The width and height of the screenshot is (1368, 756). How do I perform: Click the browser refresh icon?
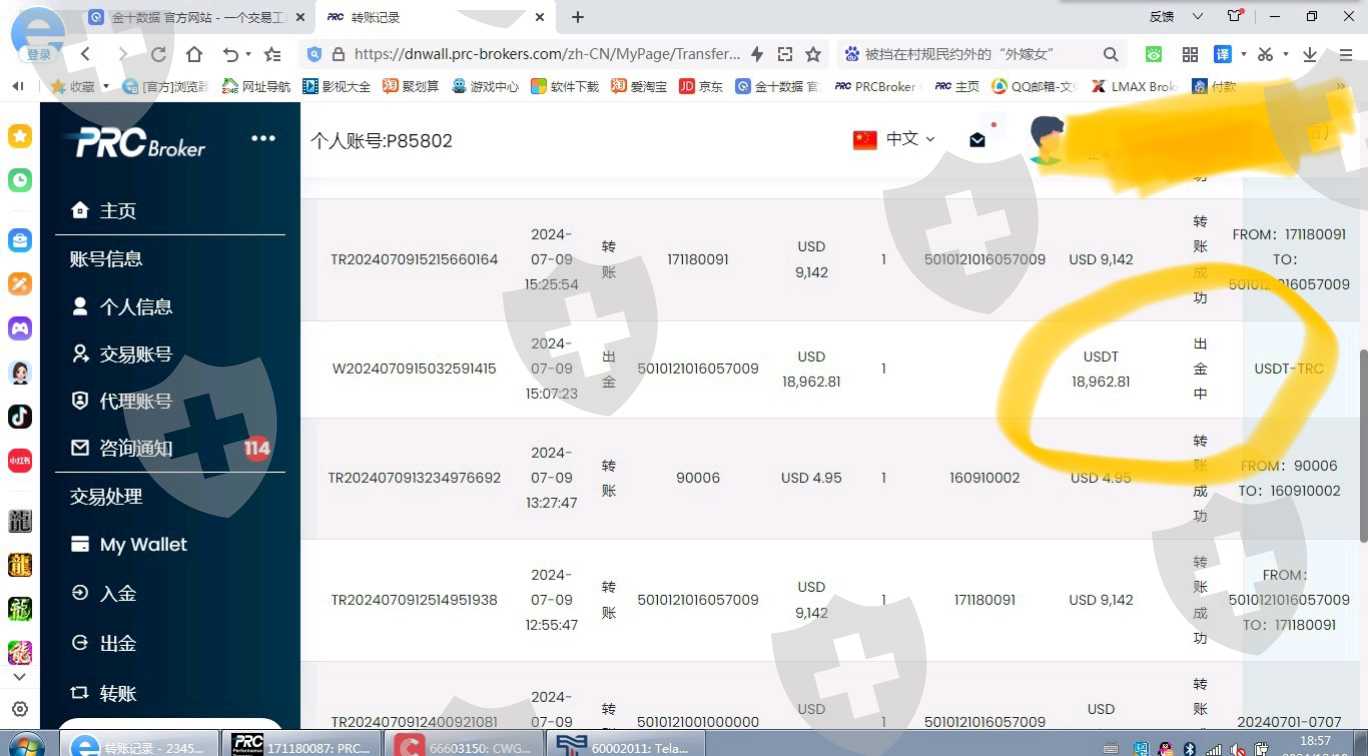click(158, 55)
